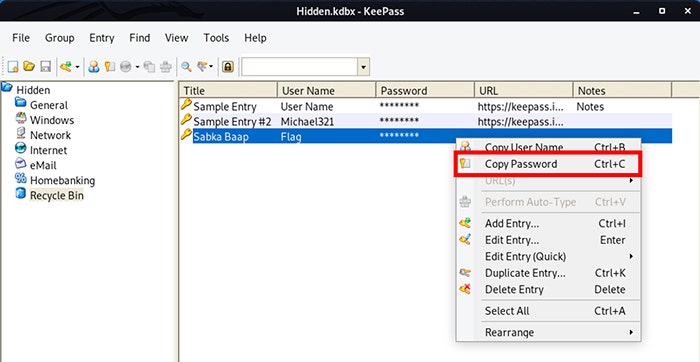Expand the Open URL toolbar dropdown arrow
This screenshot has width=700, height=362.
(138, 67)
